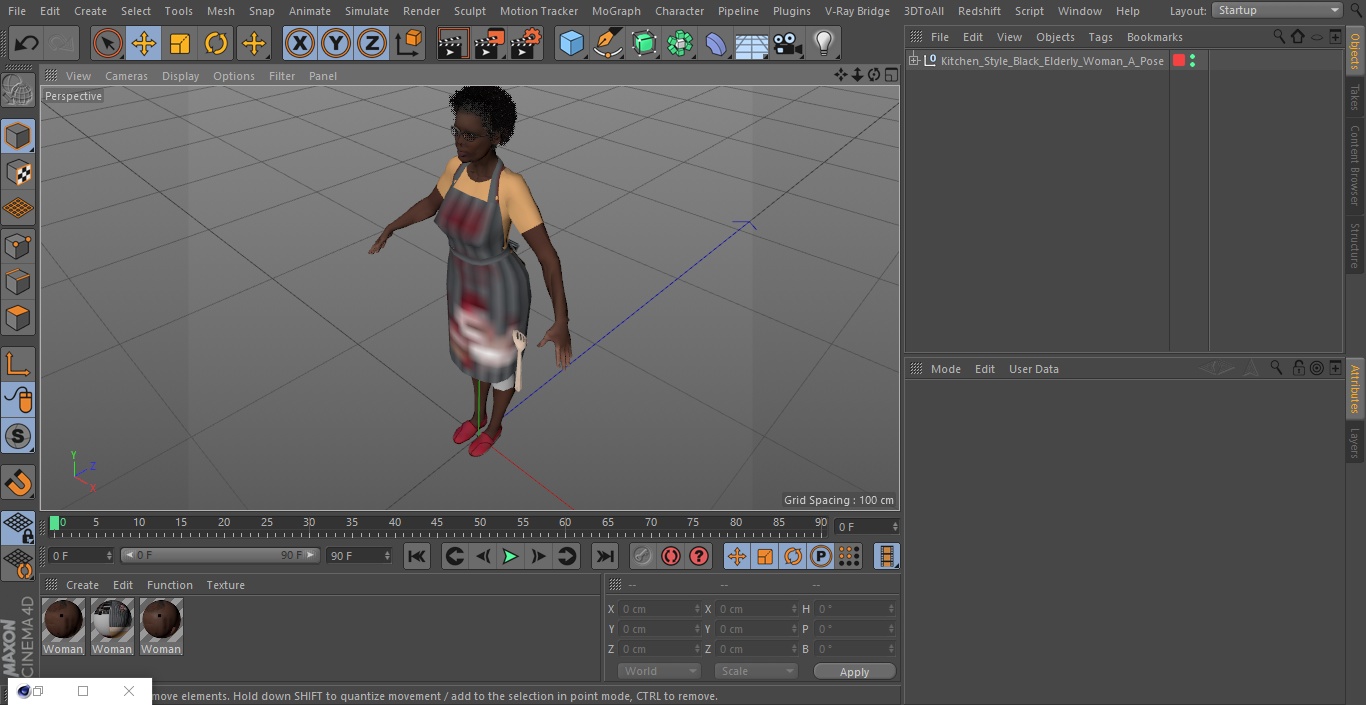Click the H rotation input field
1366x705 pixels.
coord(855,609)
